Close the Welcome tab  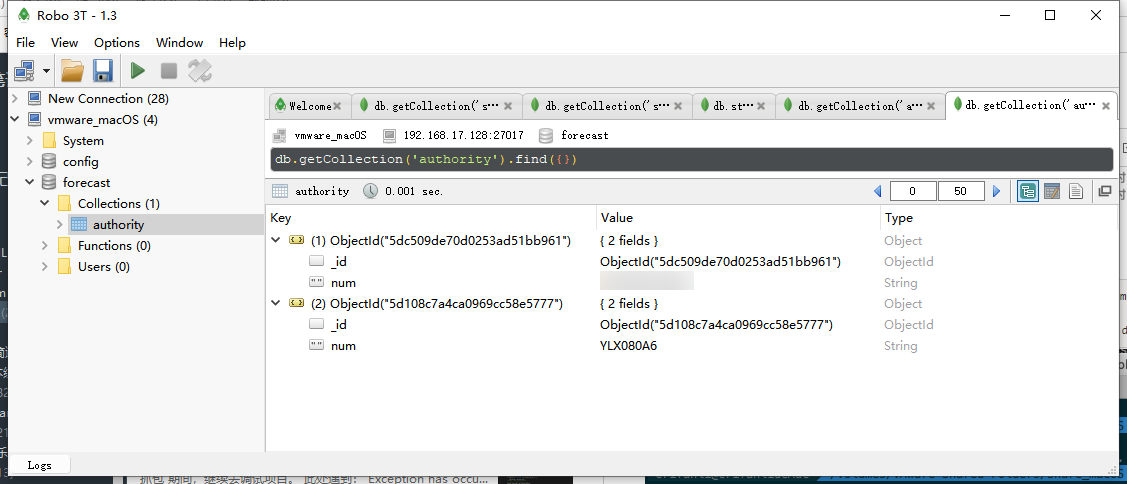coord(337,106)
